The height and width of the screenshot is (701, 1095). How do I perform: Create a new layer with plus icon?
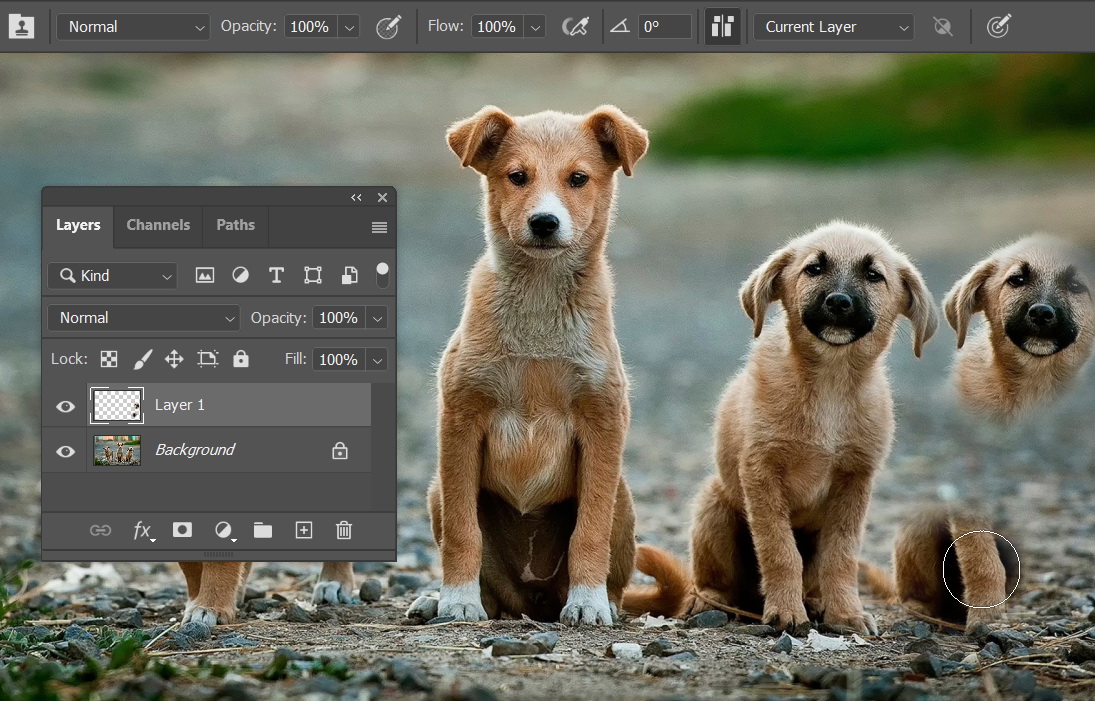point(304,530)
